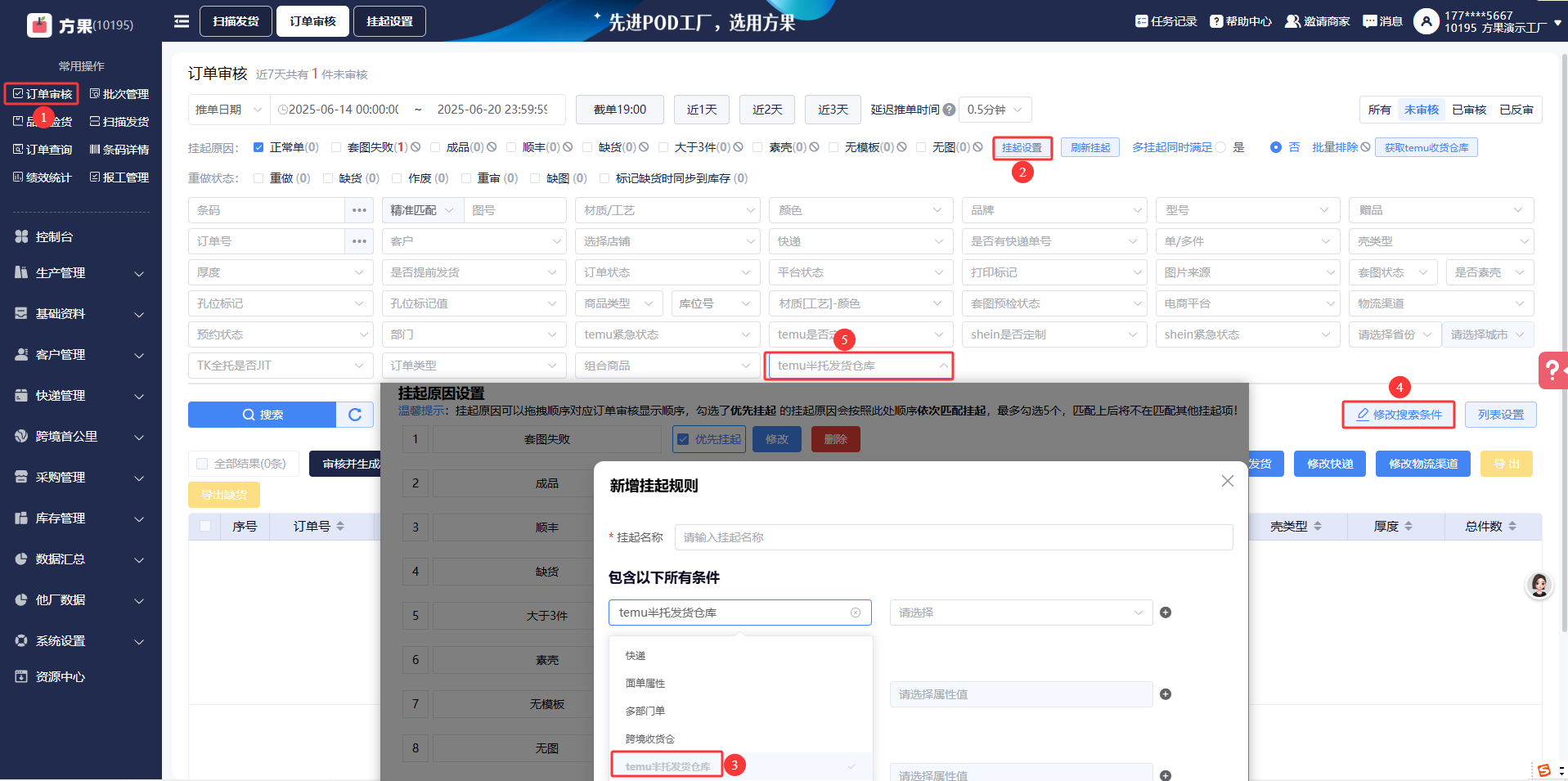Open 消息 messages in the header
This screenshot has height=781, width=1568.
point(1383,21)
